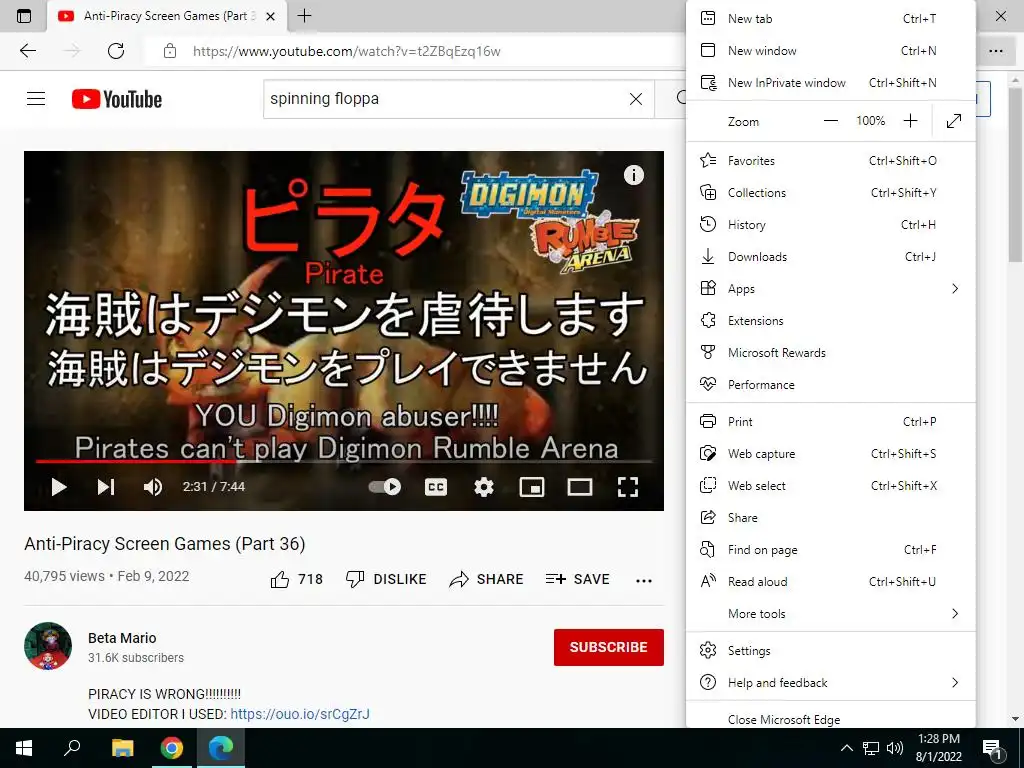1024x768 pixels.
Task: Open File Explorer from the taskbar
Action: (x=122, y=748)
